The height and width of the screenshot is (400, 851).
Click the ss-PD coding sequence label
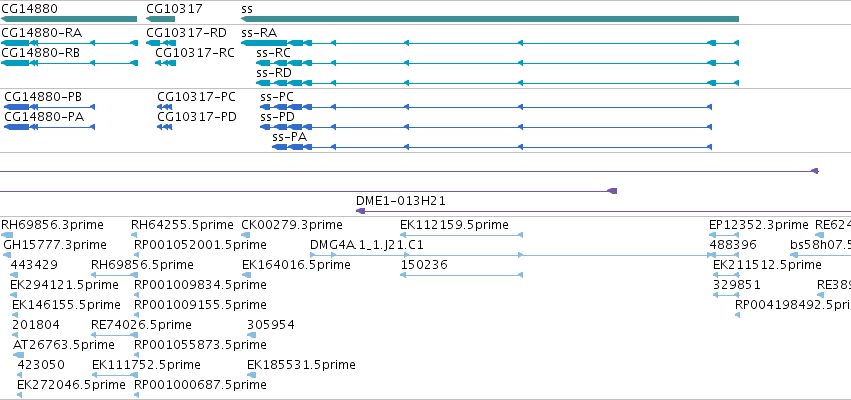pos(277,117)
